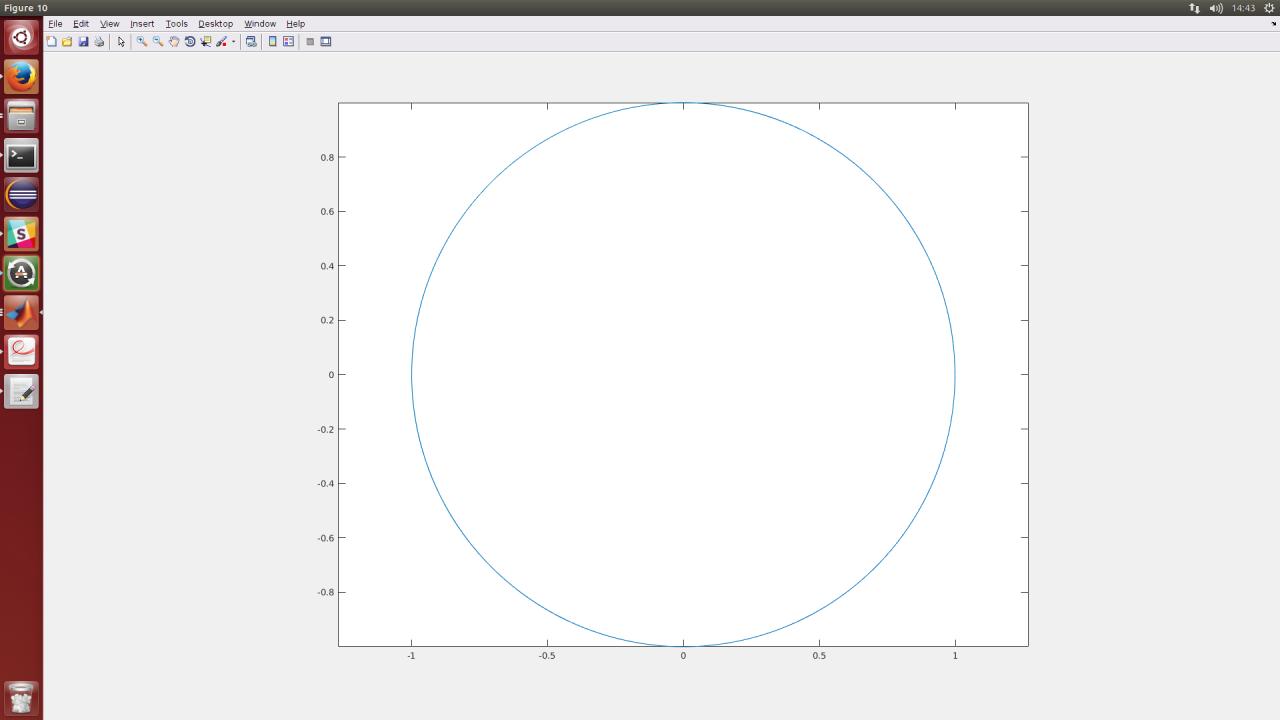Viewport: 1280px width, 720px height.
Task: Click the x-axis tick label 1
Action: (955, 656)
